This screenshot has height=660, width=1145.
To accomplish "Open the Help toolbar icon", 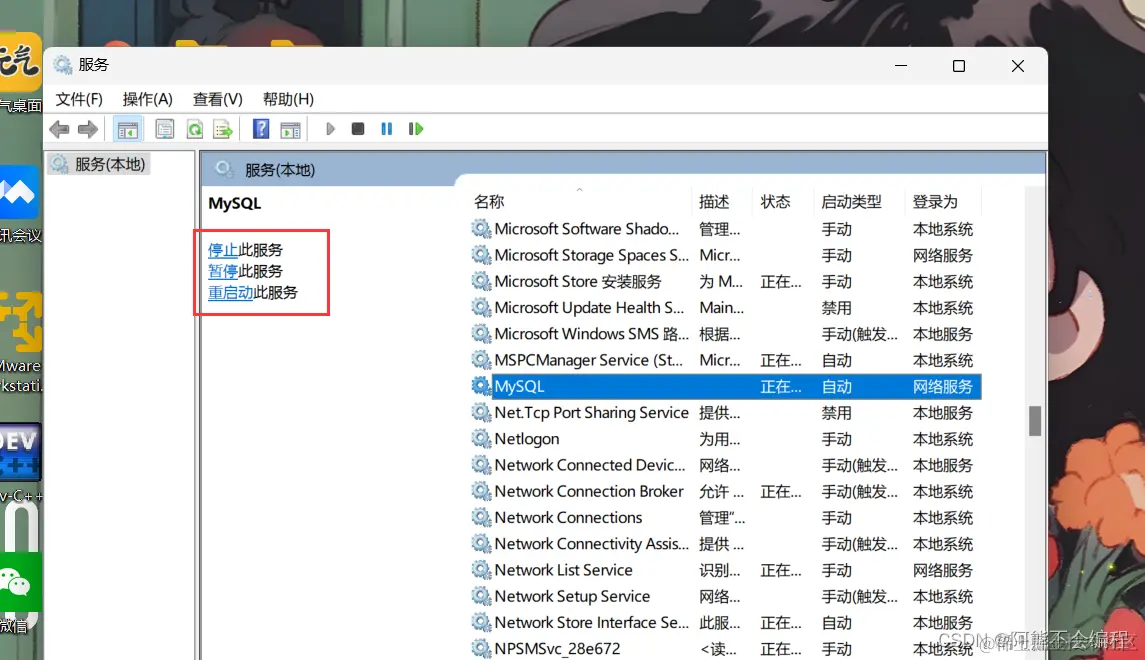I will [261, 129].
